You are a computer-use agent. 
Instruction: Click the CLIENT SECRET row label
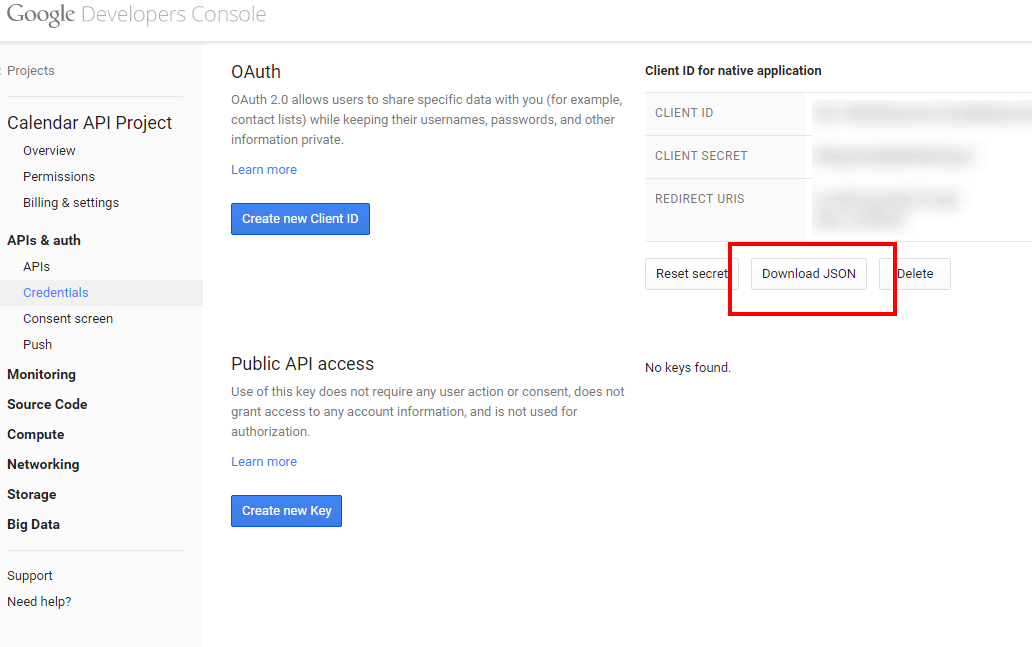point(701,156)
